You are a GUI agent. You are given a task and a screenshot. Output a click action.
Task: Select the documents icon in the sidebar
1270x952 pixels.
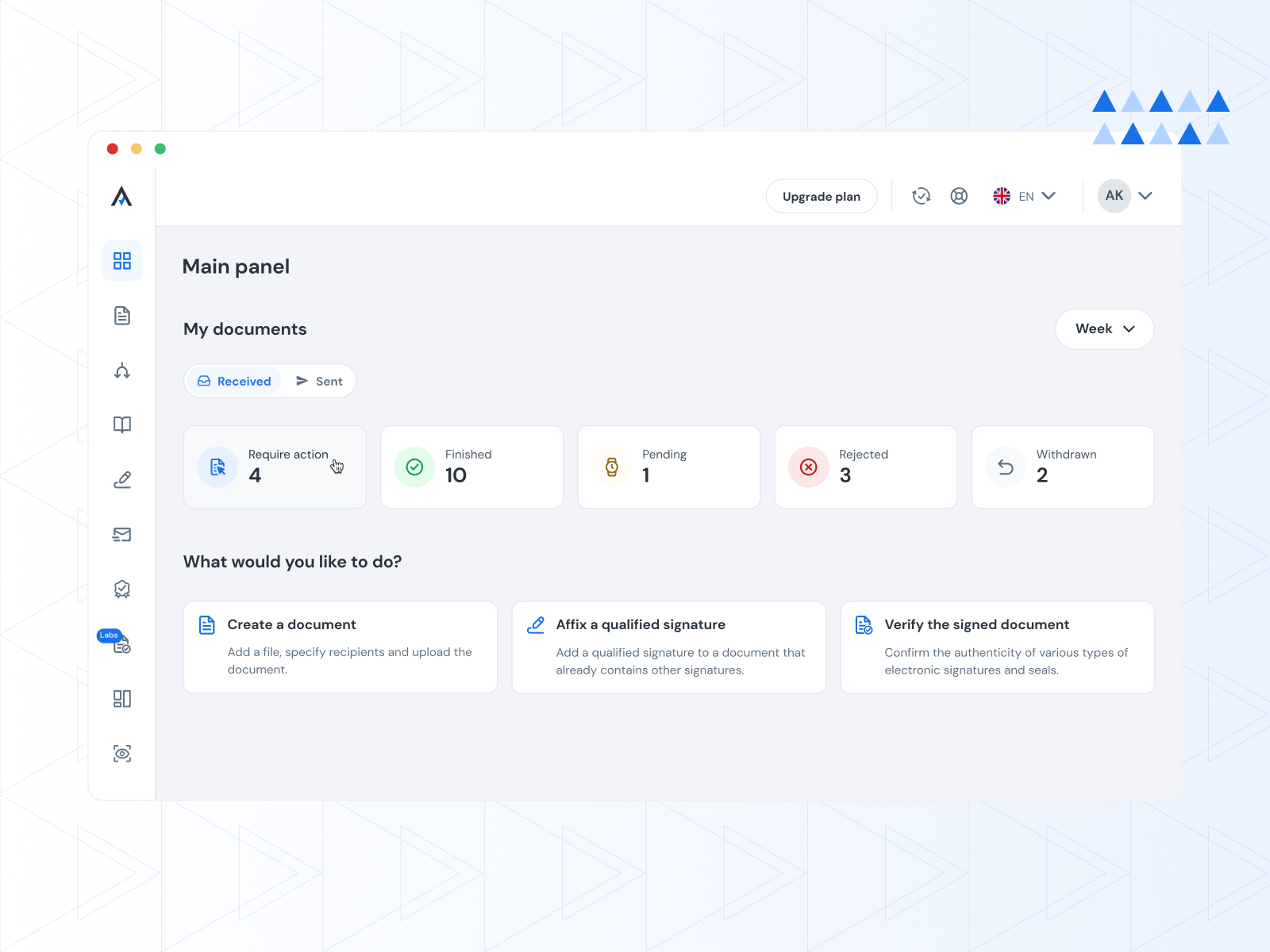tap(121, 315)
